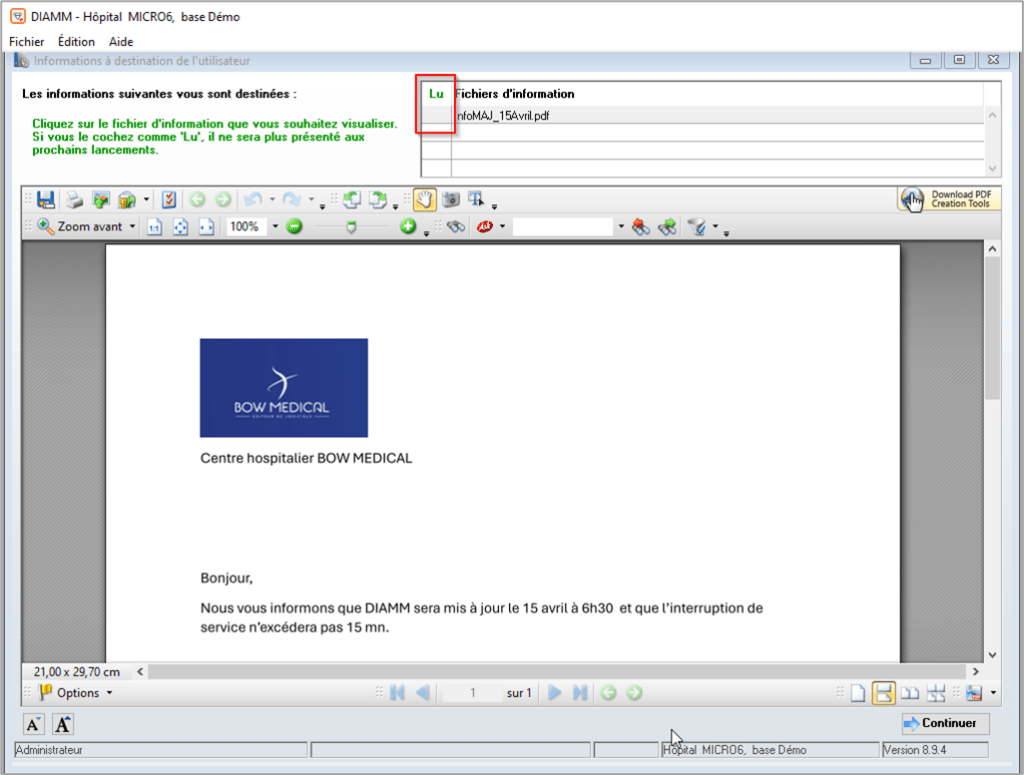Find the next search match

(x=667, y=227)
